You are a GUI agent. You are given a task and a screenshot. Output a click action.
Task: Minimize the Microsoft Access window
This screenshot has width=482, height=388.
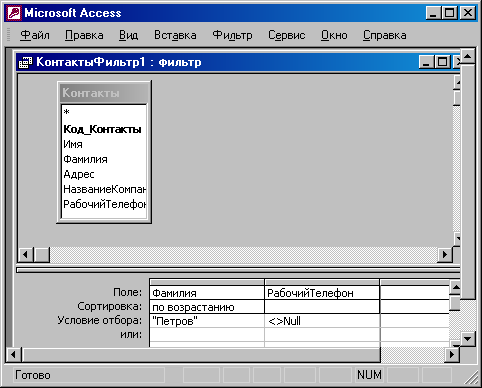pyautogui.click(x=434, y=13)
